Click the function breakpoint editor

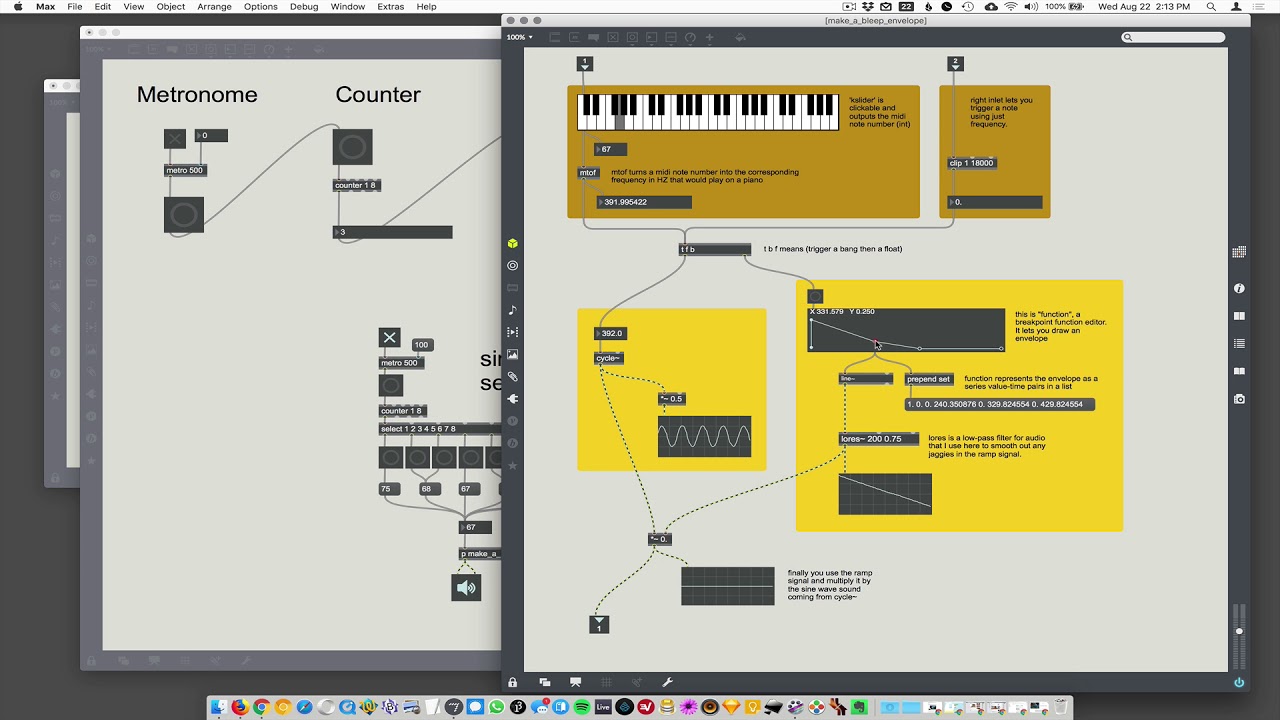[x=906, y=330]
